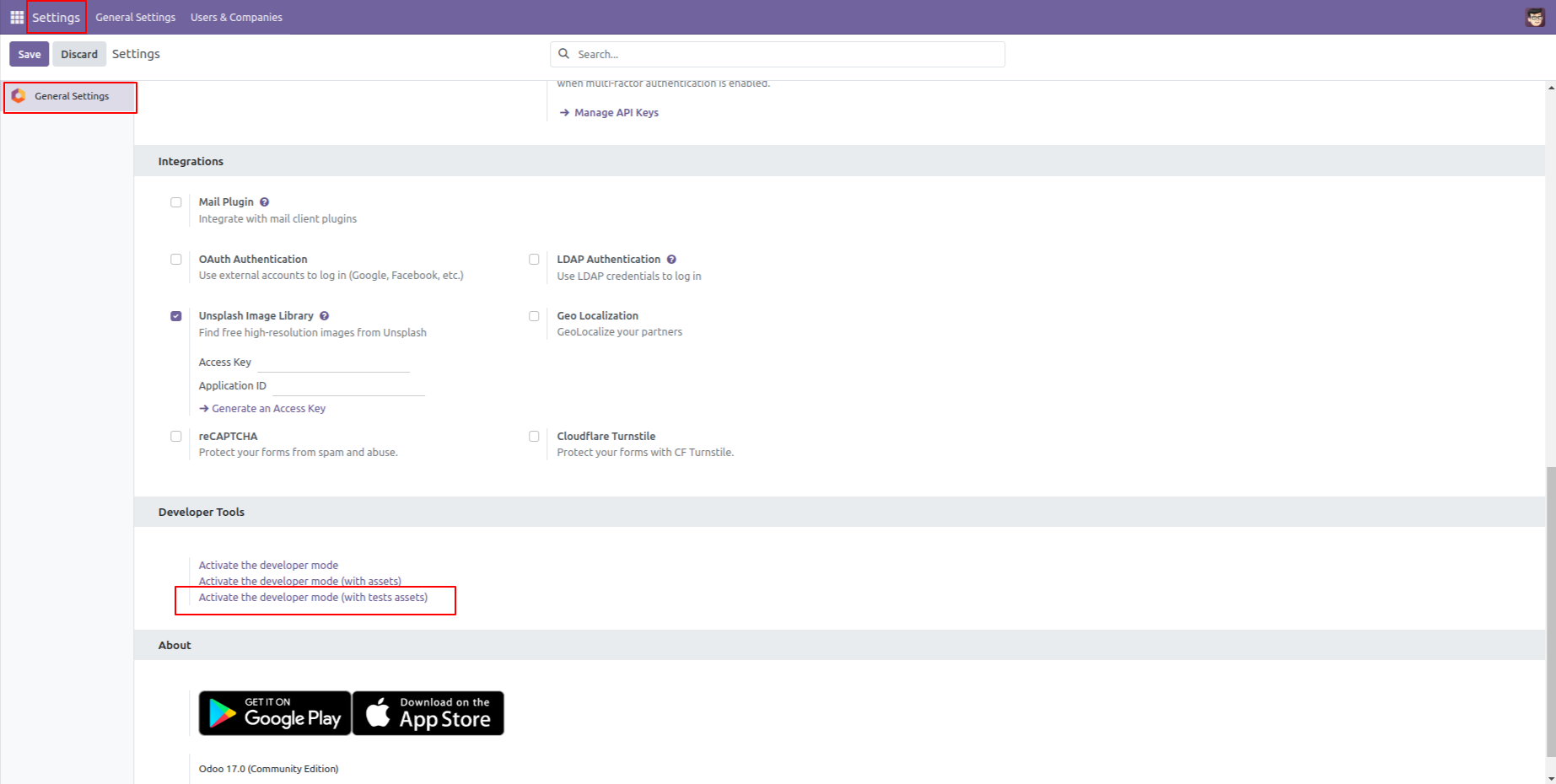
Task: Click the Google Play store badge
Action: (x=275, y=713)
